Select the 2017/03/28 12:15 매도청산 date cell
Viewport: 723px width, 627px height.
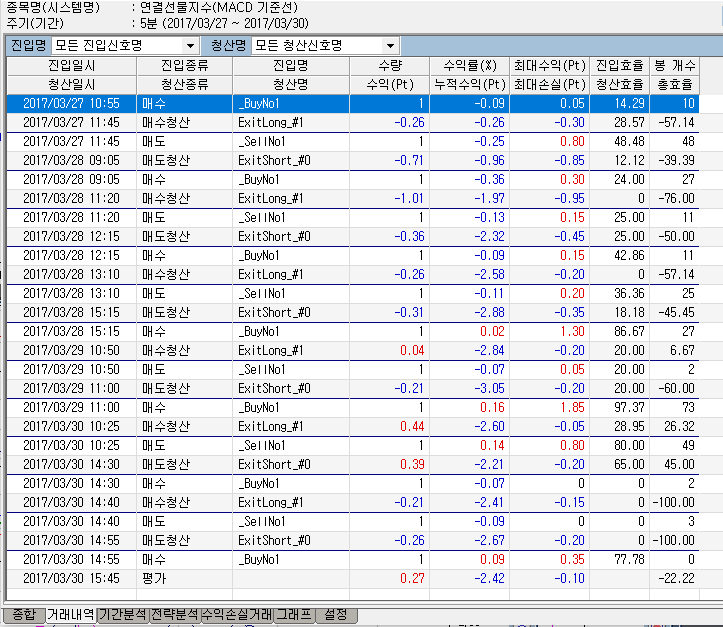coord(71,237)
